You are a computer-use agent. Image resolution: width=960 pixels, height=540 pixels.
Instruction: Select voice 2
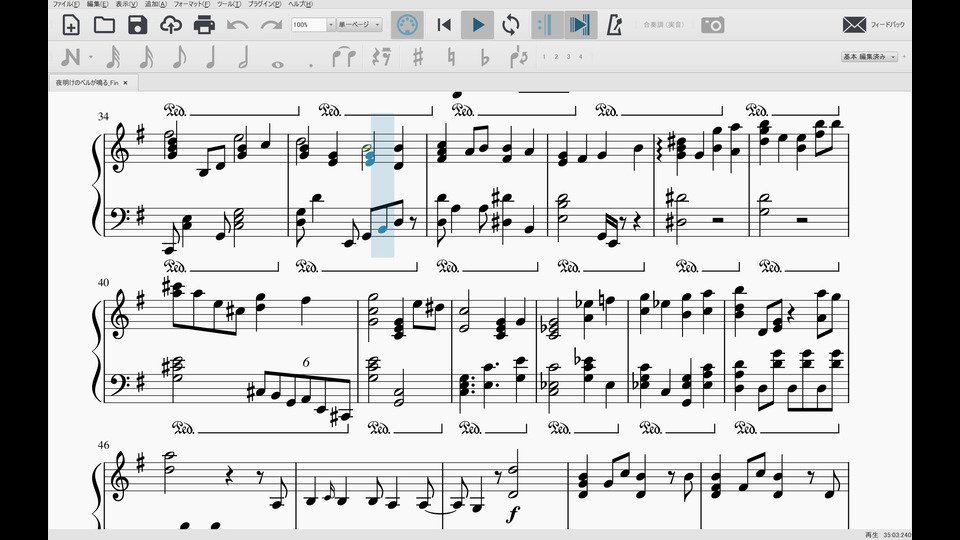pos(556,57)
